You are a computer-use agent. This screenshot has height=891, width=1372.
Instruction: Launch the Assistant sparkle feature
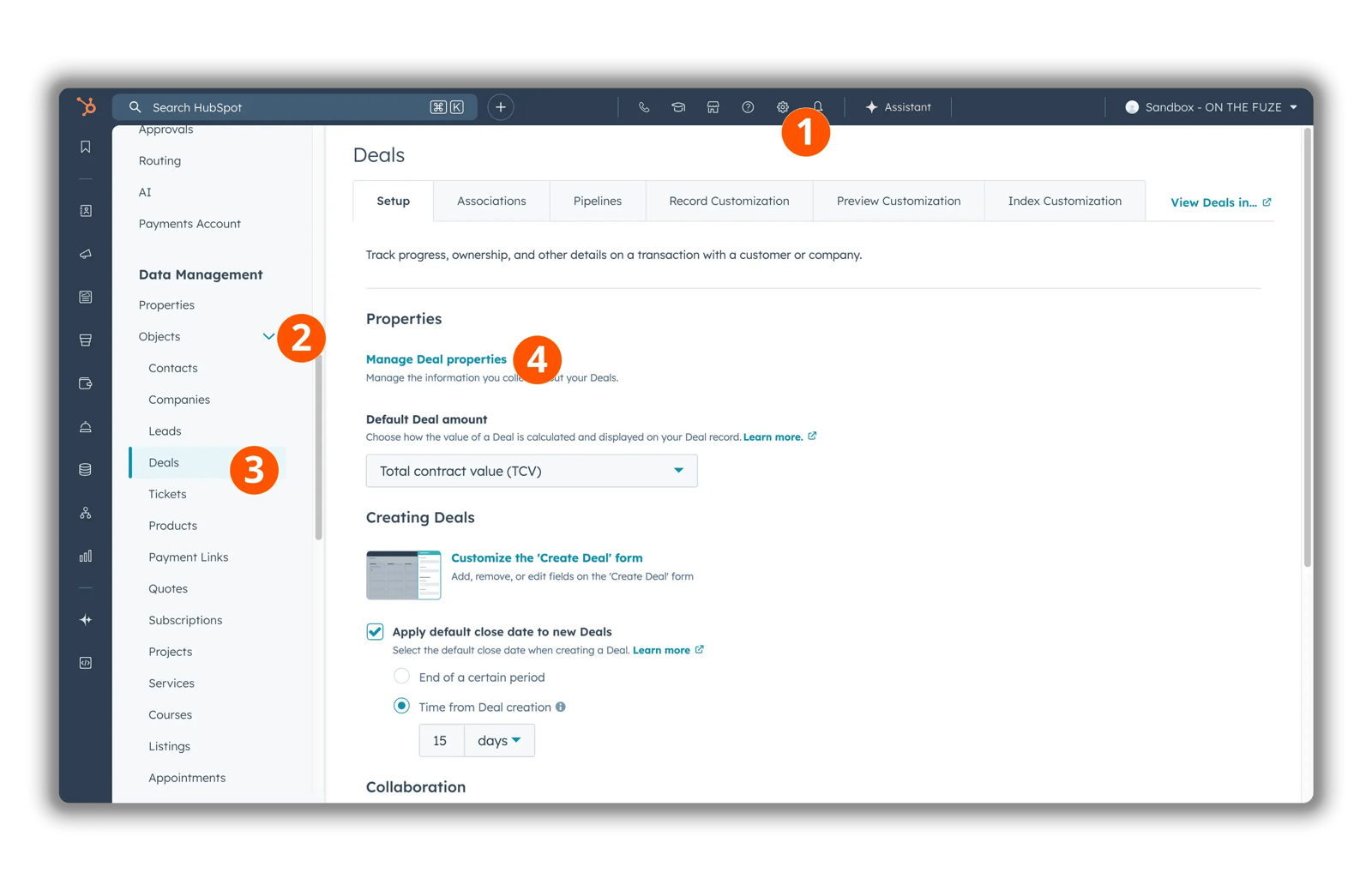[899, 106]
